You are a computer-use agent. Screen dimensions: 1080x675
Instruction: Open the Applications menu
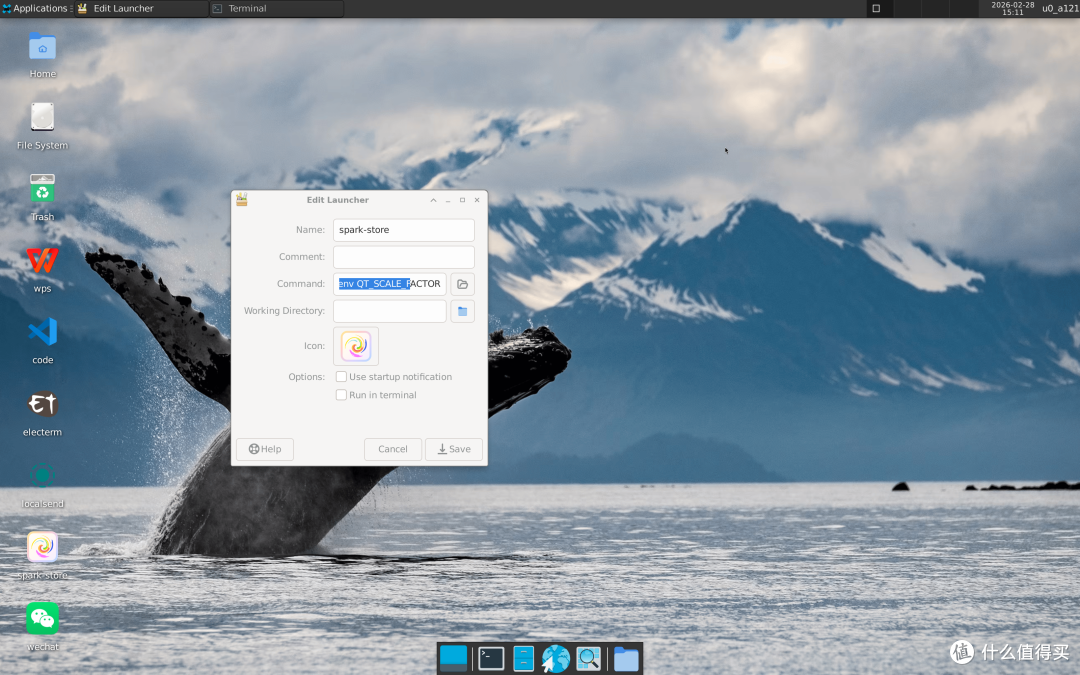[x=35, y=8]
